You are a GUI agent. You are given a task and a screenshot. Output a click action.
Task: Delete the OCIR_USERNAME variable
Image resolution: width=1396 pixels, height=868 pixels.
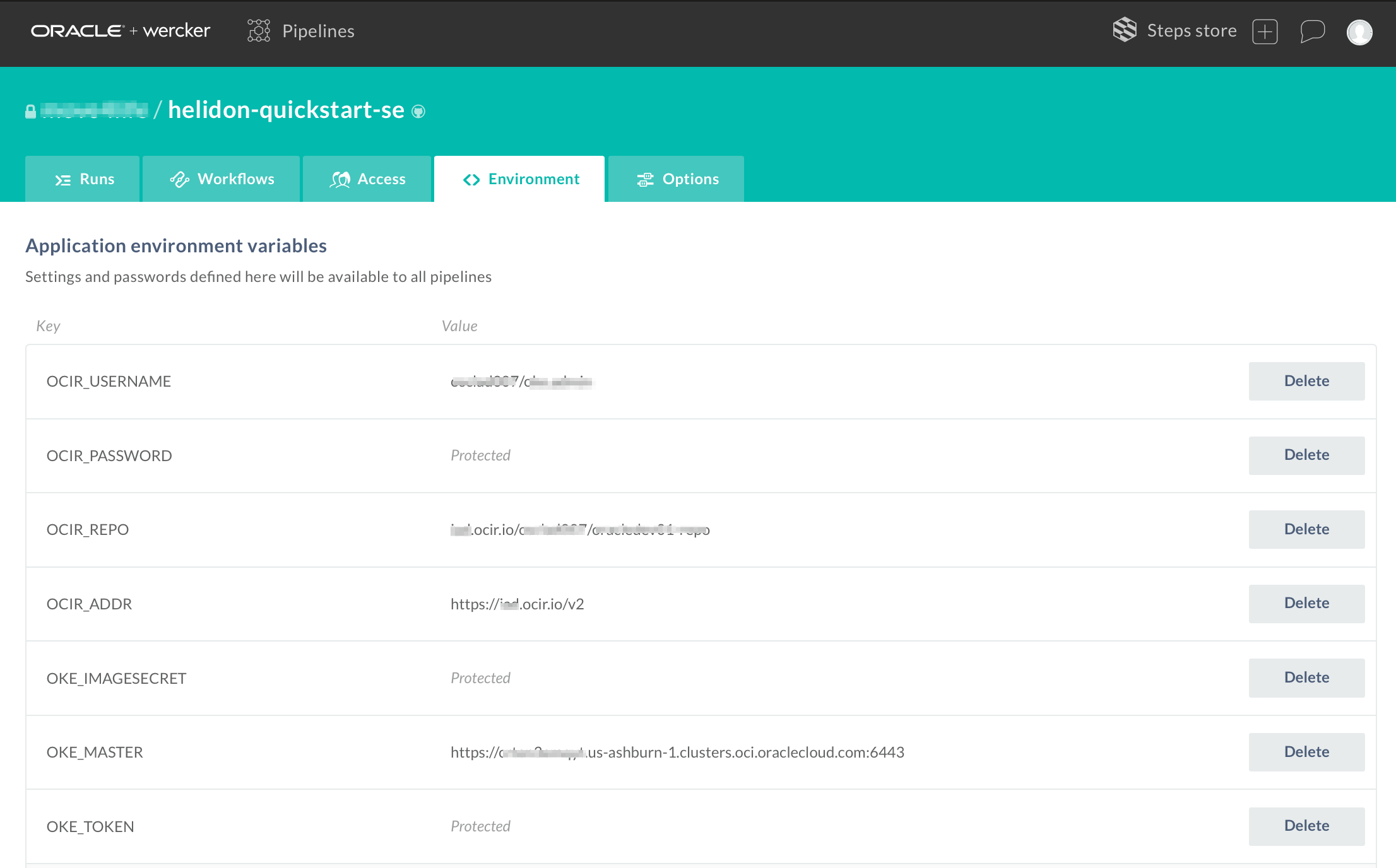click(x=1306, y=381)
